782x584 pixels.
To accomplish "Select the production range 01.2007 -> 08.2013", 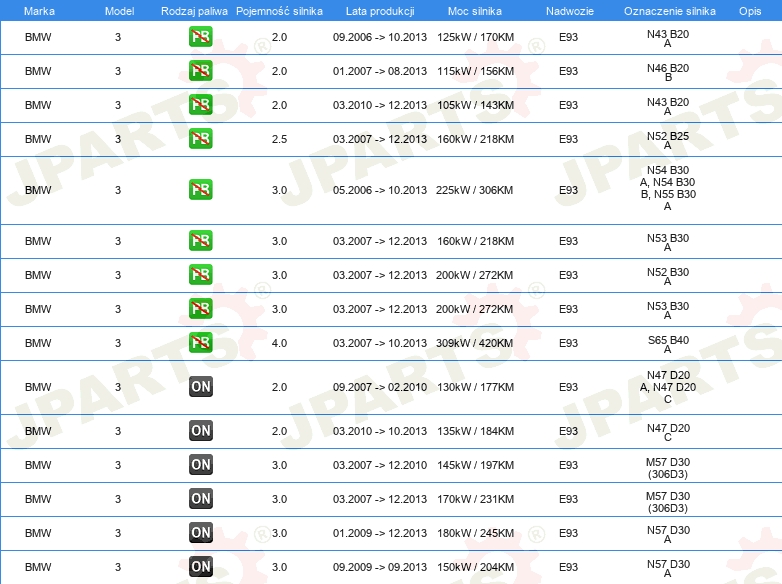I will (380, 71).
